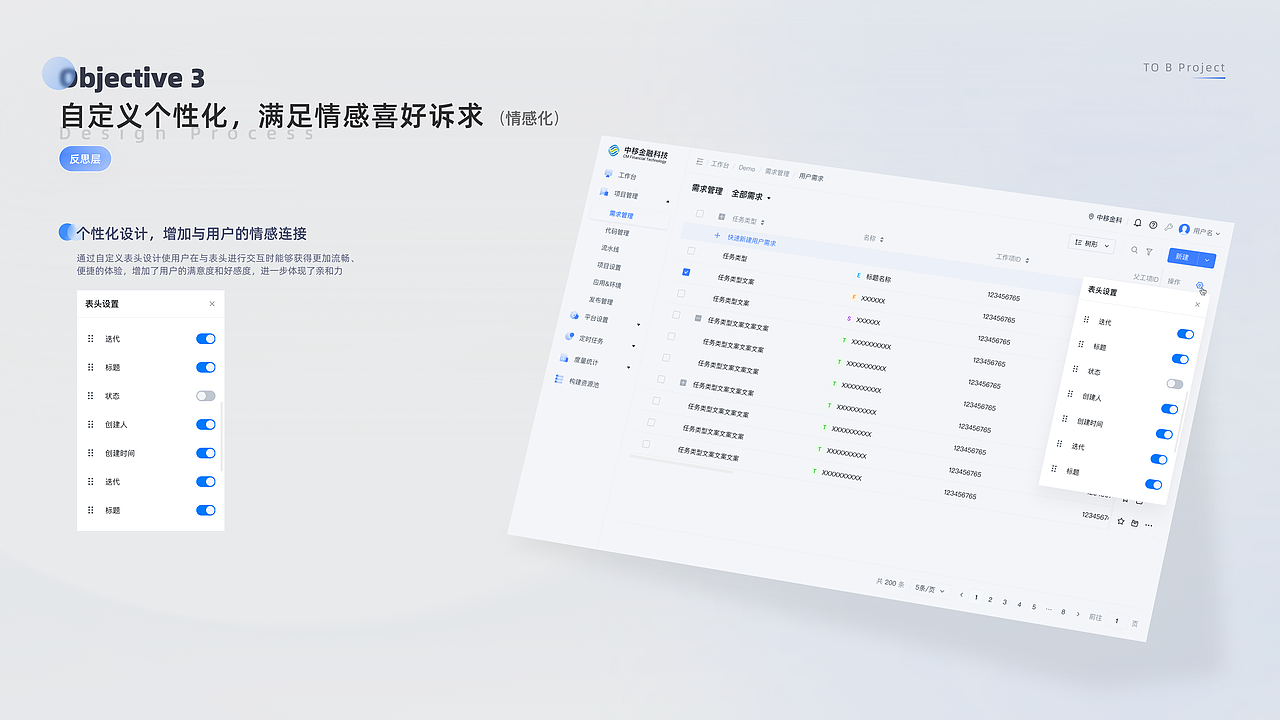Screen dimensions: 1280x720
Task: Tick checkbox of the row tagged F XXXXXX
Action: point(681,293)
